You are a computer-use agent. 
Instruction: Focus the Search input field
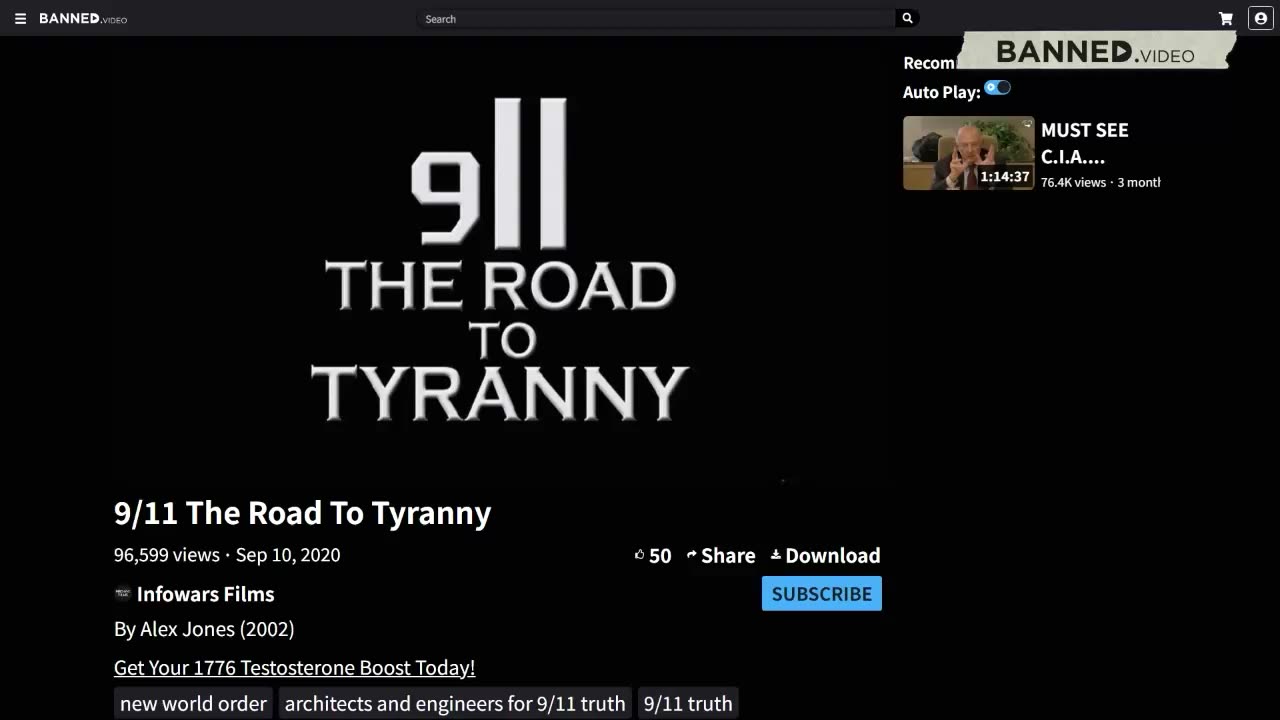pyautogui.click(x=656, y=18)
